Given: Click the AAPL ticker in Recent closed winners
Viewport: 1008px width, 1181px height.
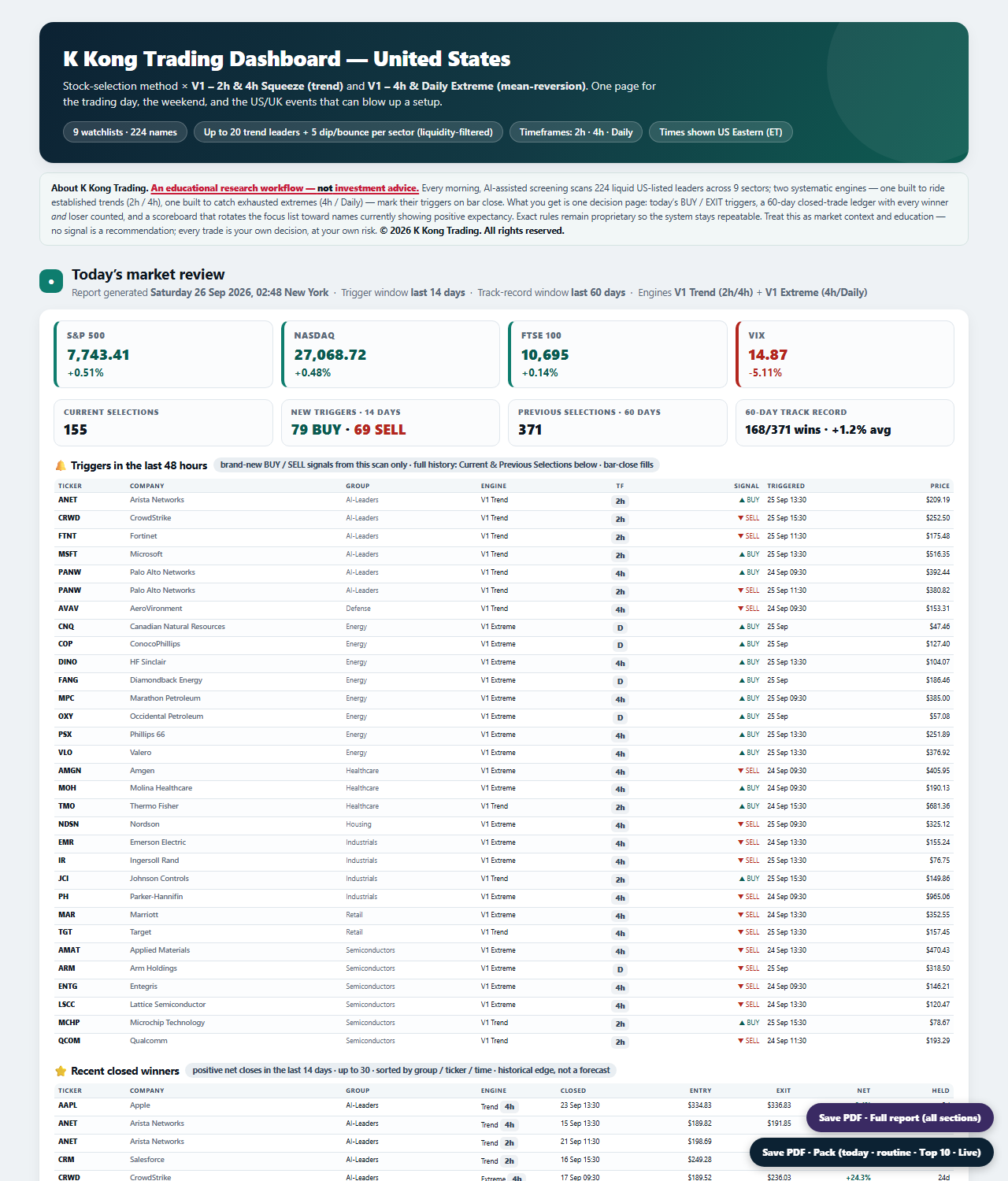Looking at the screenshot, I should (x=68, y=1105).
